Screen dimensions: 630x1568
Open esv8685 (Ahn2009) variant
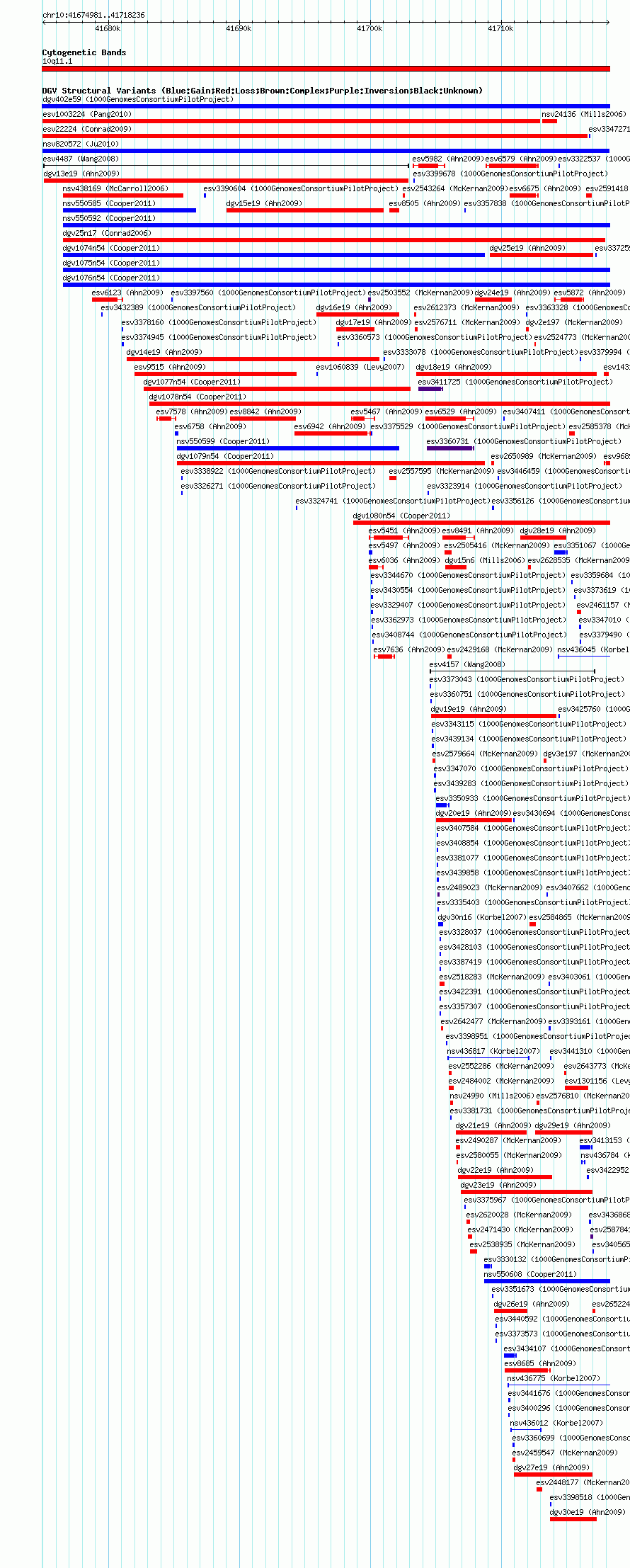tap(540, 1363)
